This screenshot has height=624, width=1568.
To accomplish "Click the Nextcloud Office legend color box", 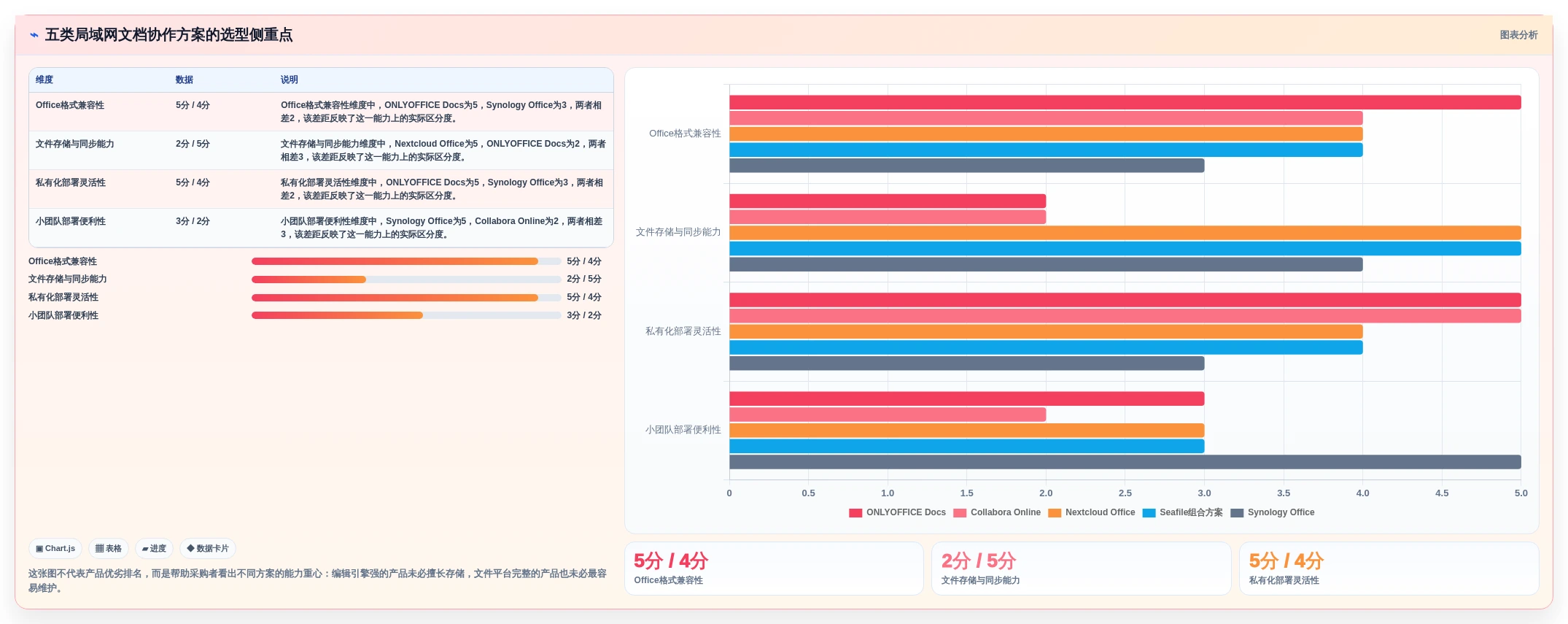I will pos(1055,513).
